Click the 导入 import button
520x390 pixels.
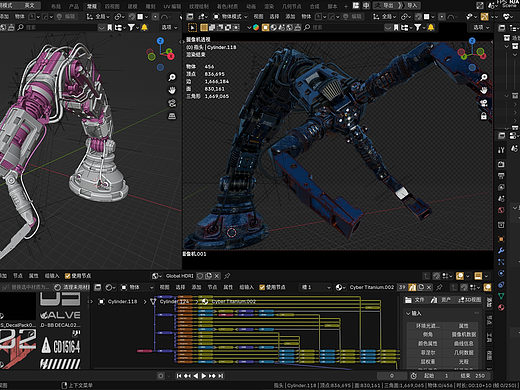click(x=408, y=5)
